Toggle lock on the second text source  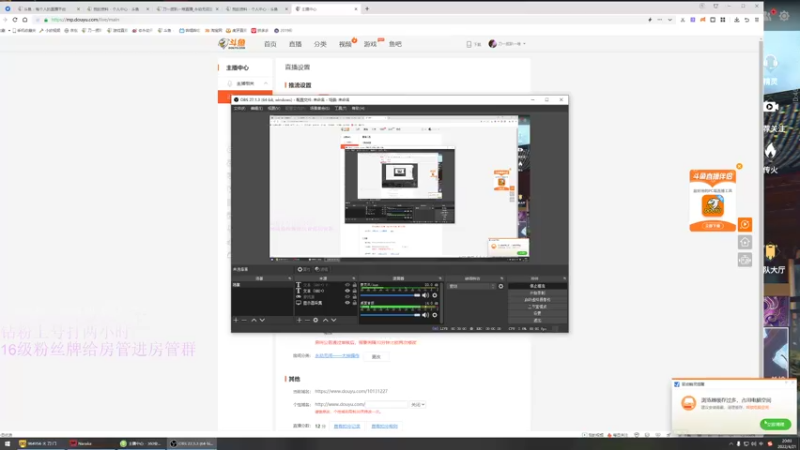(x=355, y=291)
